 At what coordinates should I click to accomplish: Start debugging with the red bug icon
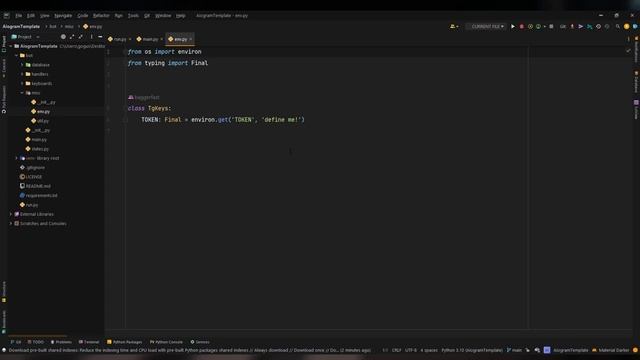[x=522, y=27]
